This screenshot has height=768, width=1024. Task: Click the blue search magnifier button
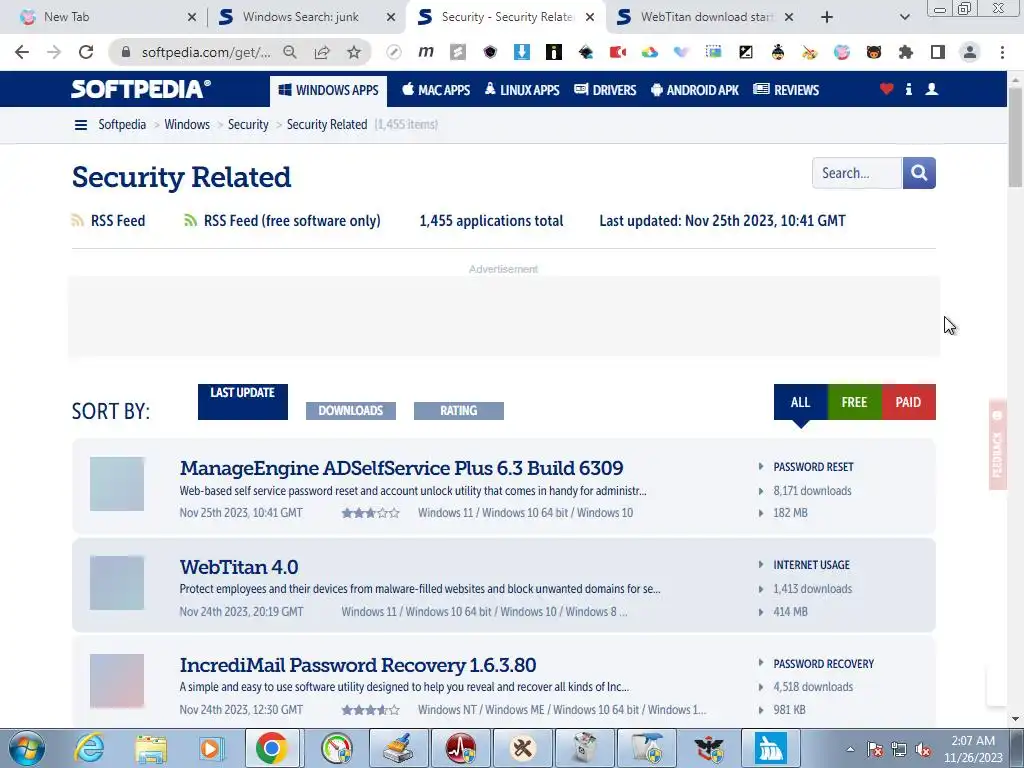919,173
